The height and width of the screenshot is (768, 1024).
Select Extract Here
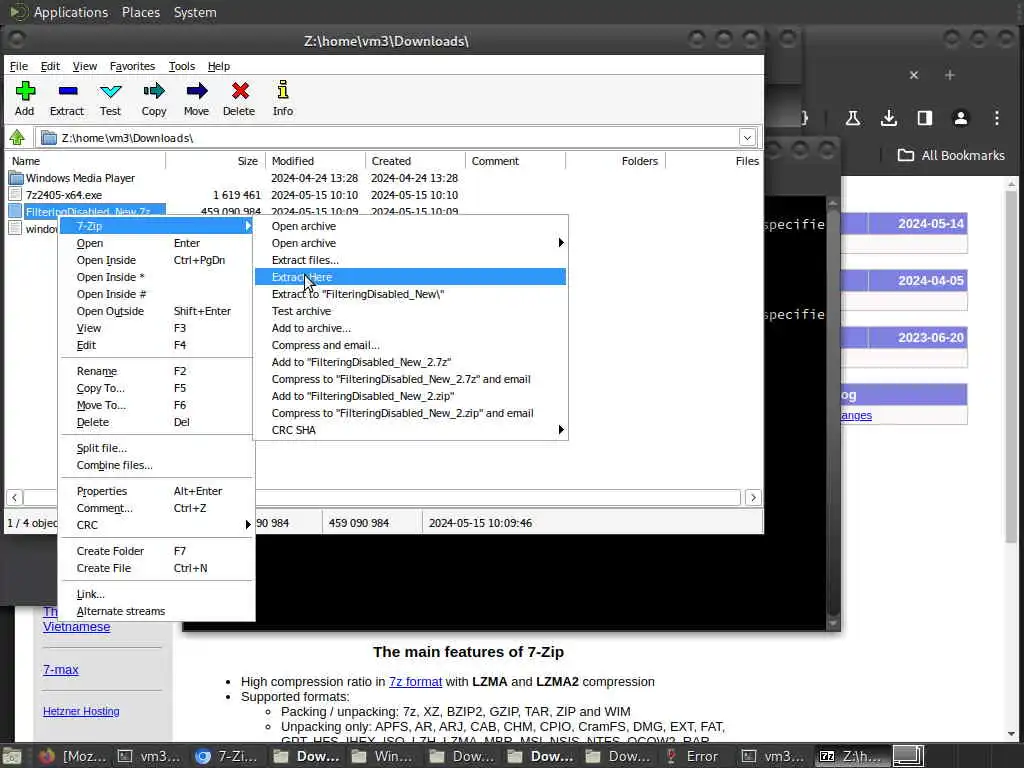[410, 277]
